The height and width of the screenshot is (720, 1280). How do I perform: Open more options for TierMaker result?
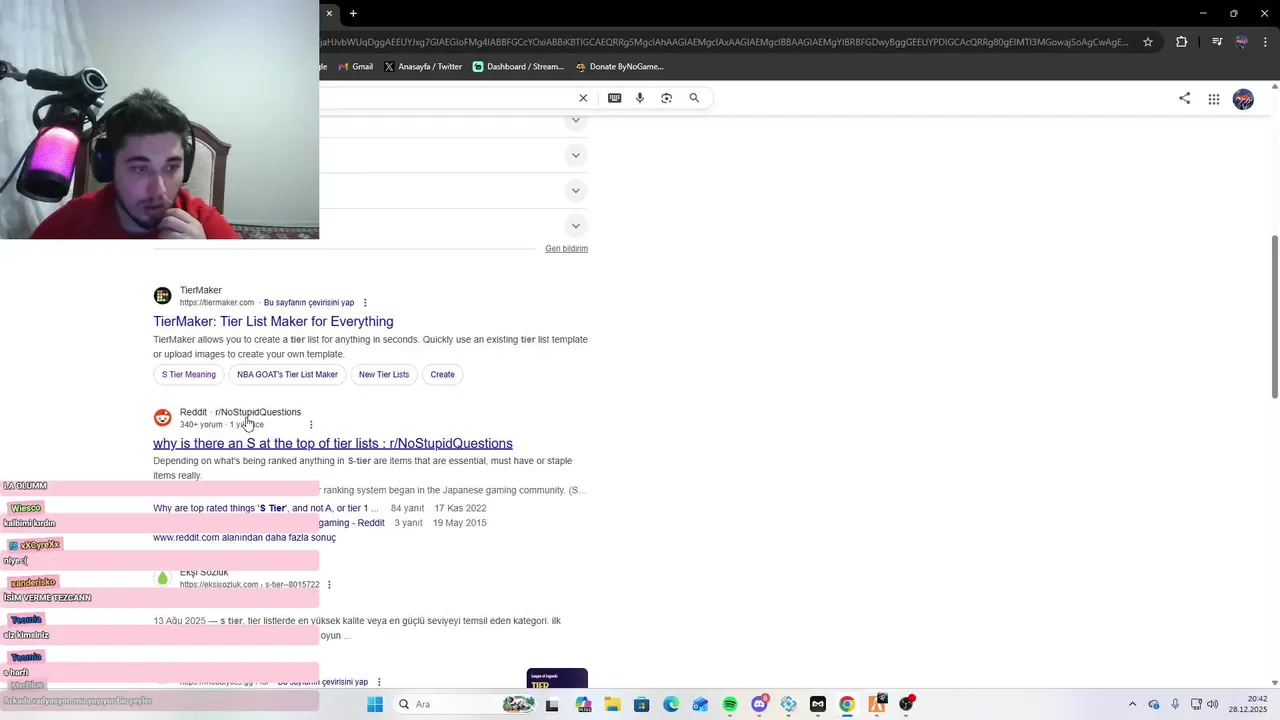pos(365,303)
